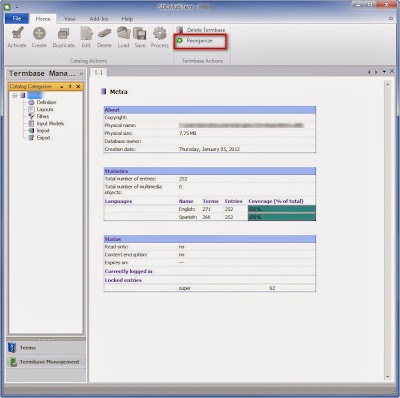Open the Termbase Management navigation view
The width and height of the screenshot is (400, 398).
point(46,362)
